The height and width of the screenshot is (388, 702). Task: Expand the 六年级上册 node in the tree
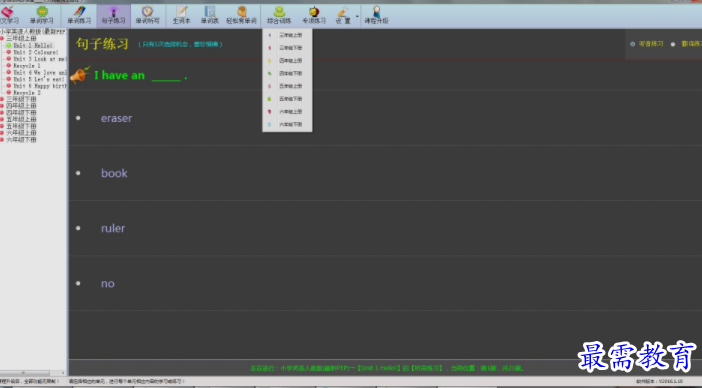(x=2, y=133)
